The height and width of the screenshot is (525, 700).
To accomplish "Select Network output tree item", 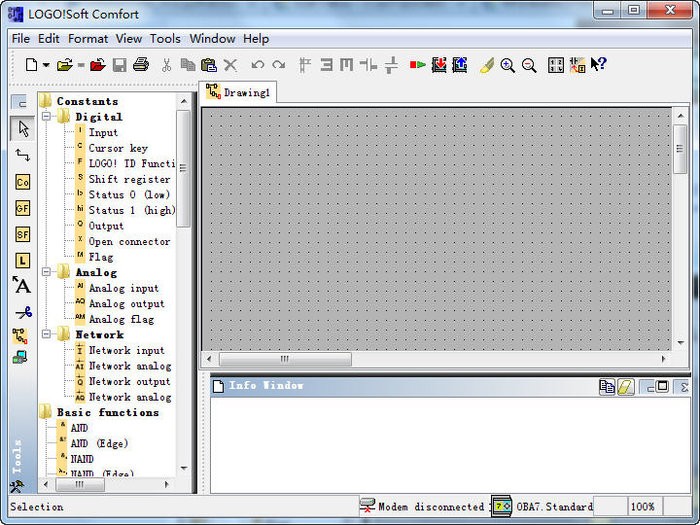I will tap(129, 382).
